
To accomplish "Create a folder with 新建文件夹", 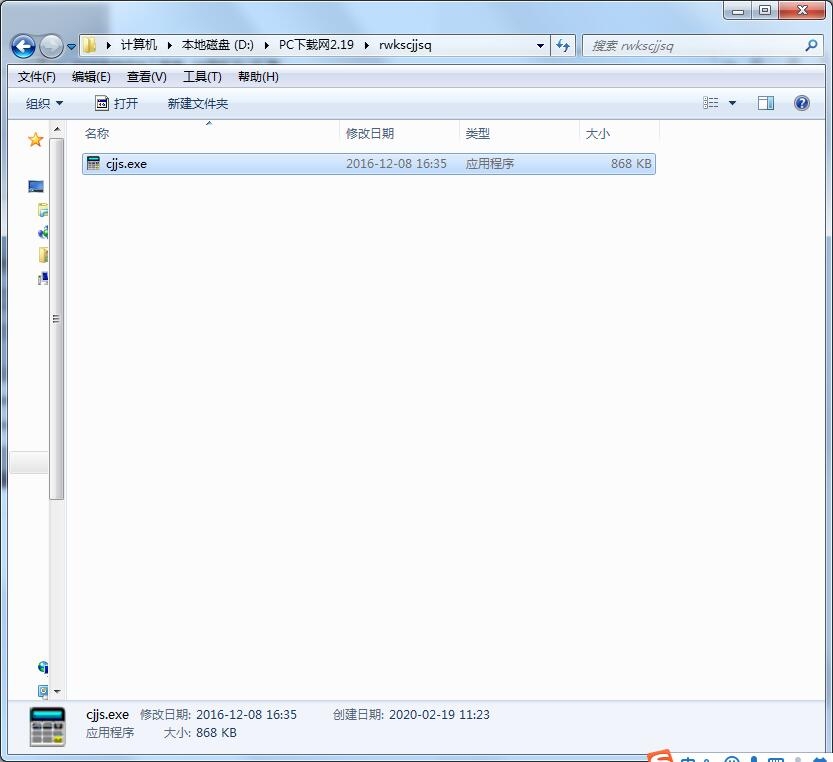I will coord(198,104).
